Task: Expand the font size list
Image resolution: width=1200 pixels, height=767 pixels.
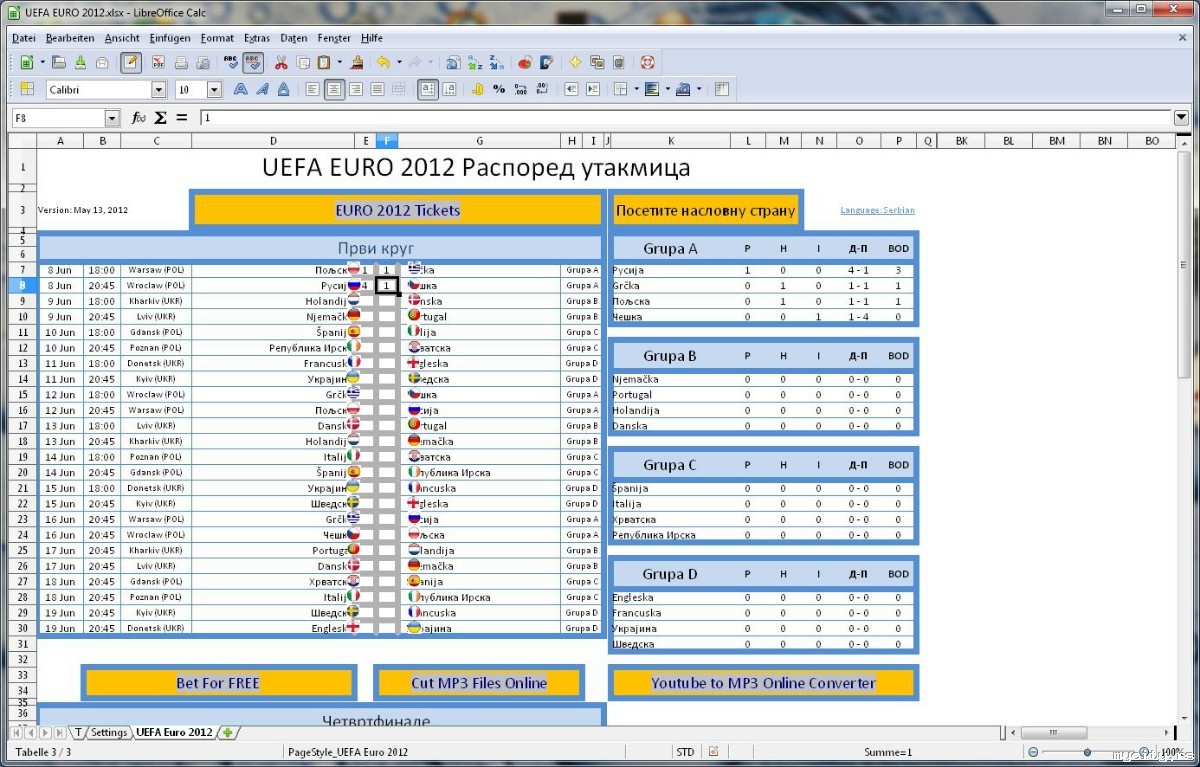Action: (214, 89)
